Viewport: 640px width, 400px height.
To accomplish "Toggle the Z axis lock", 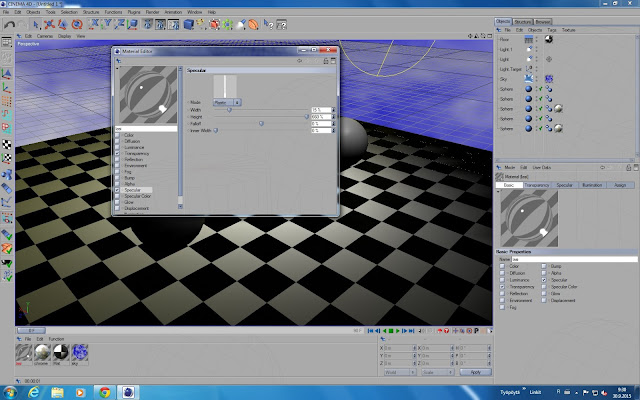I will click(x=120, y=24).
